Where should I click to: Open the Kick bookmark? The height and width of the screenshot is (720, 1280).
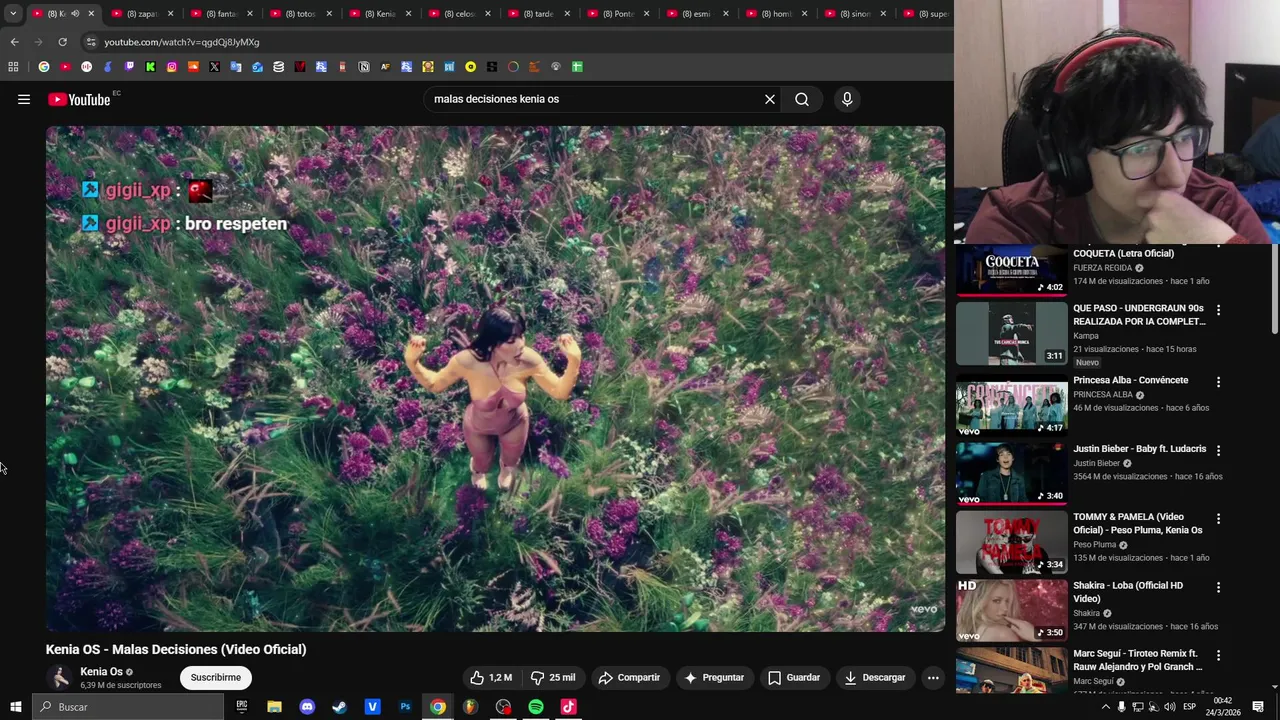pyautogui.click(x=150, y=67)
